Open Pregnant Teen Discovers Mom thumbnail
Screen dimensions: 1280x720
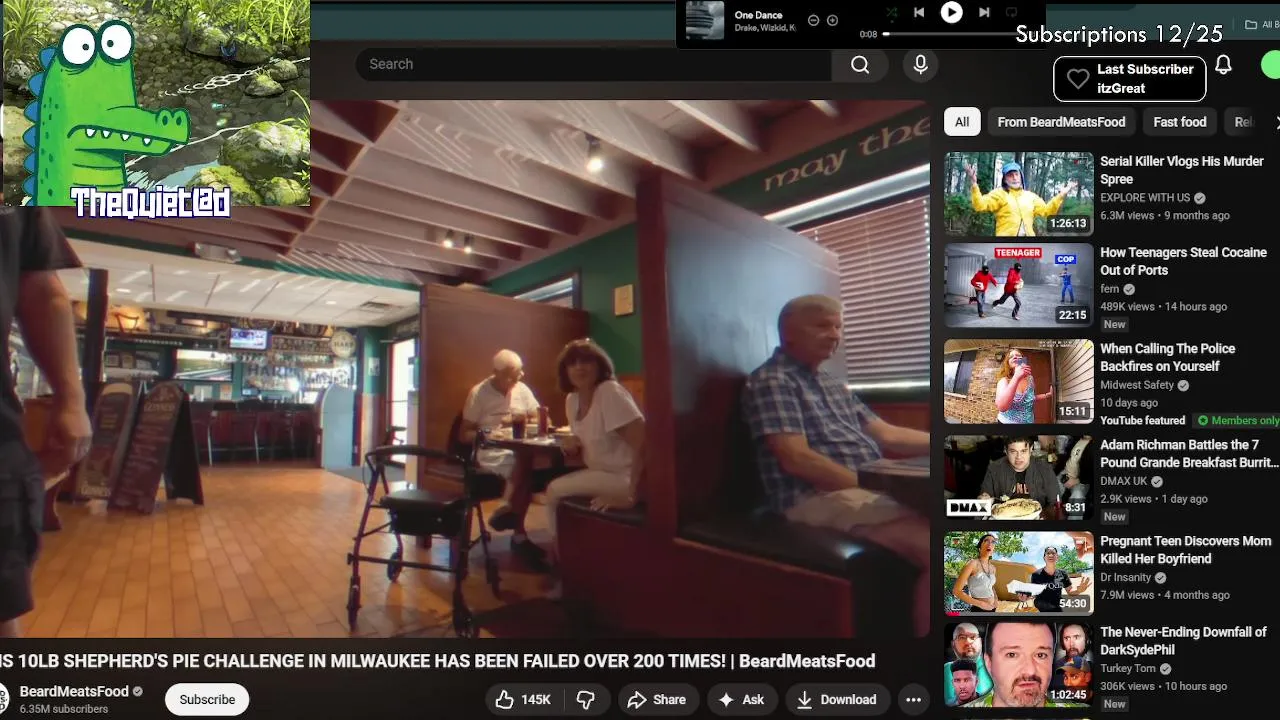pyautogui.click(x=1019, y=573)
